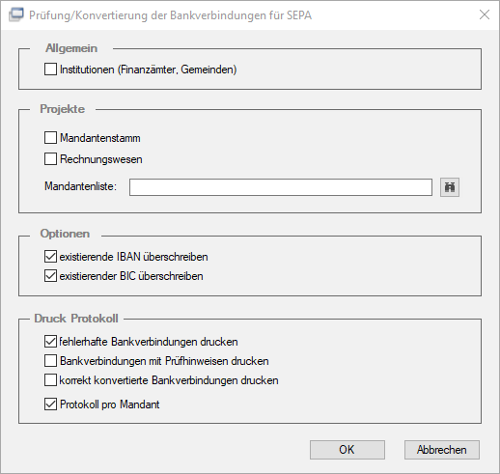Image resolution: width=500 pixels, height=474 pixels.
Task: Click the Optionen group heading
Action: [65, 233]
